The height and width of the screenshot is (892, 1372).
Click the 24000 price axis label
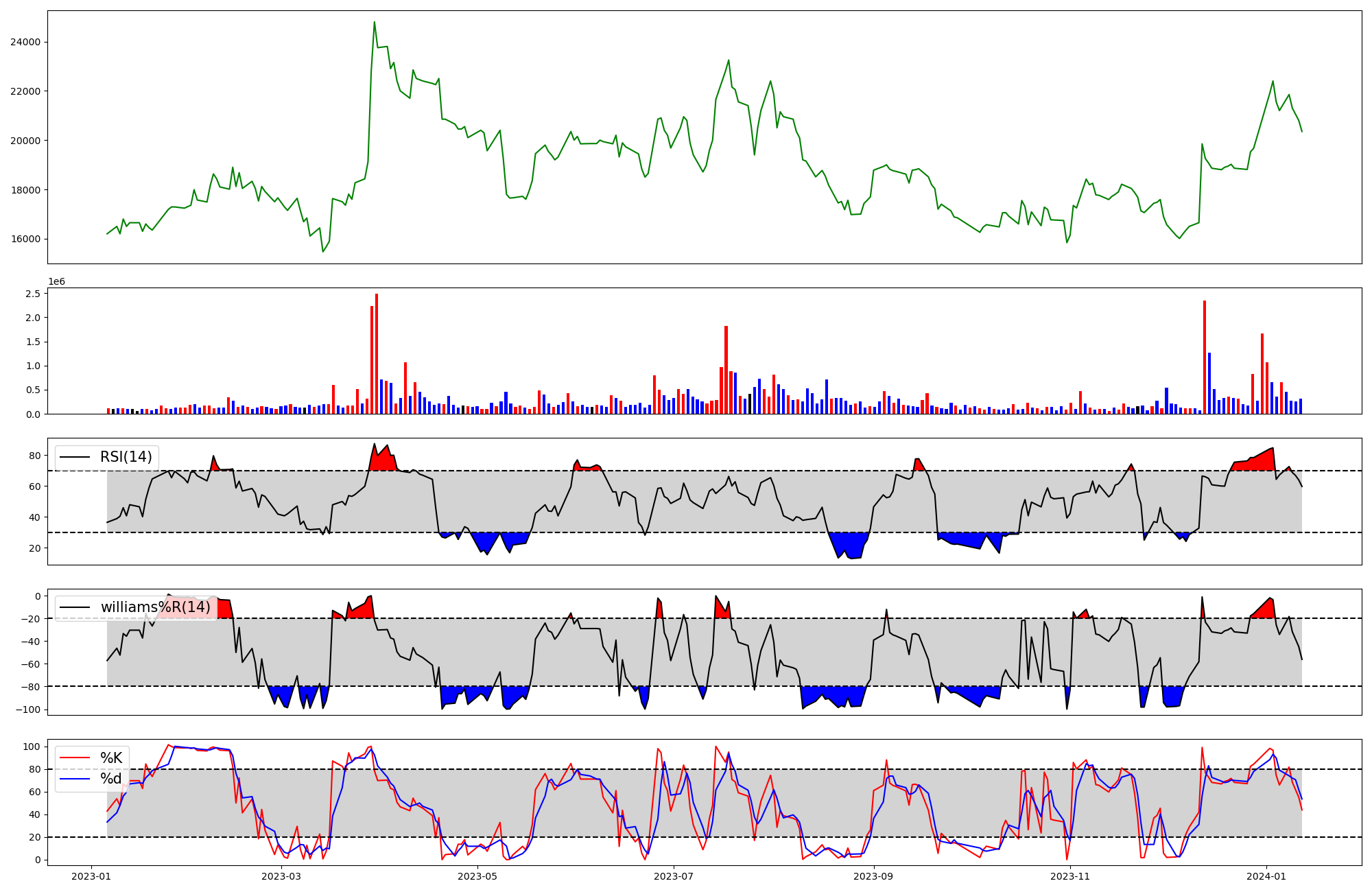coord(25,42)
